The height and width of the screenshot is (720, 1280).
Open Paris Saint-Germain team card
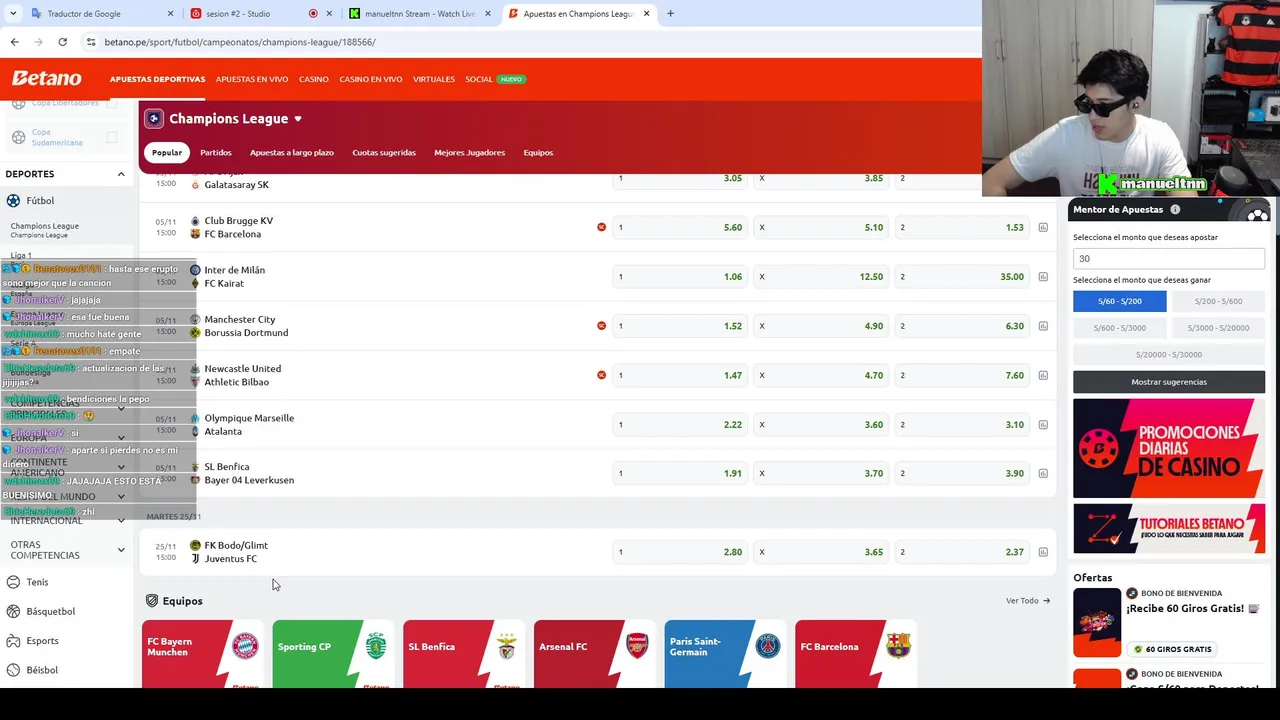point(725,654)
